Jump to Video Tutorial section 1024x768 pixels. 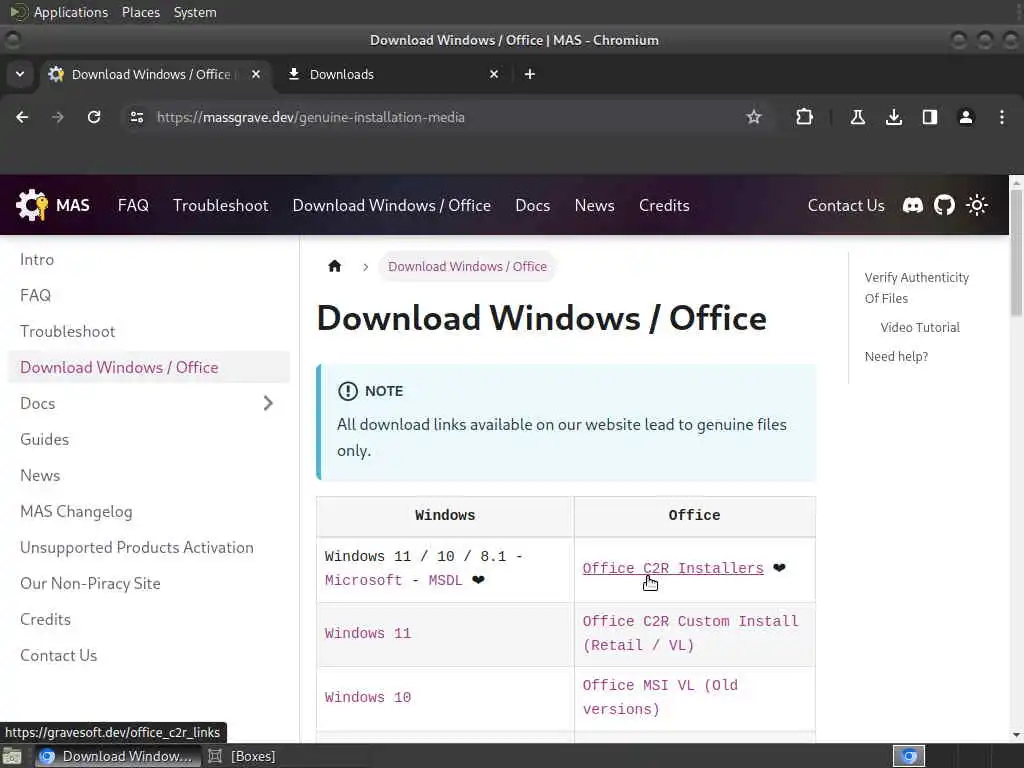coord(920,327)
